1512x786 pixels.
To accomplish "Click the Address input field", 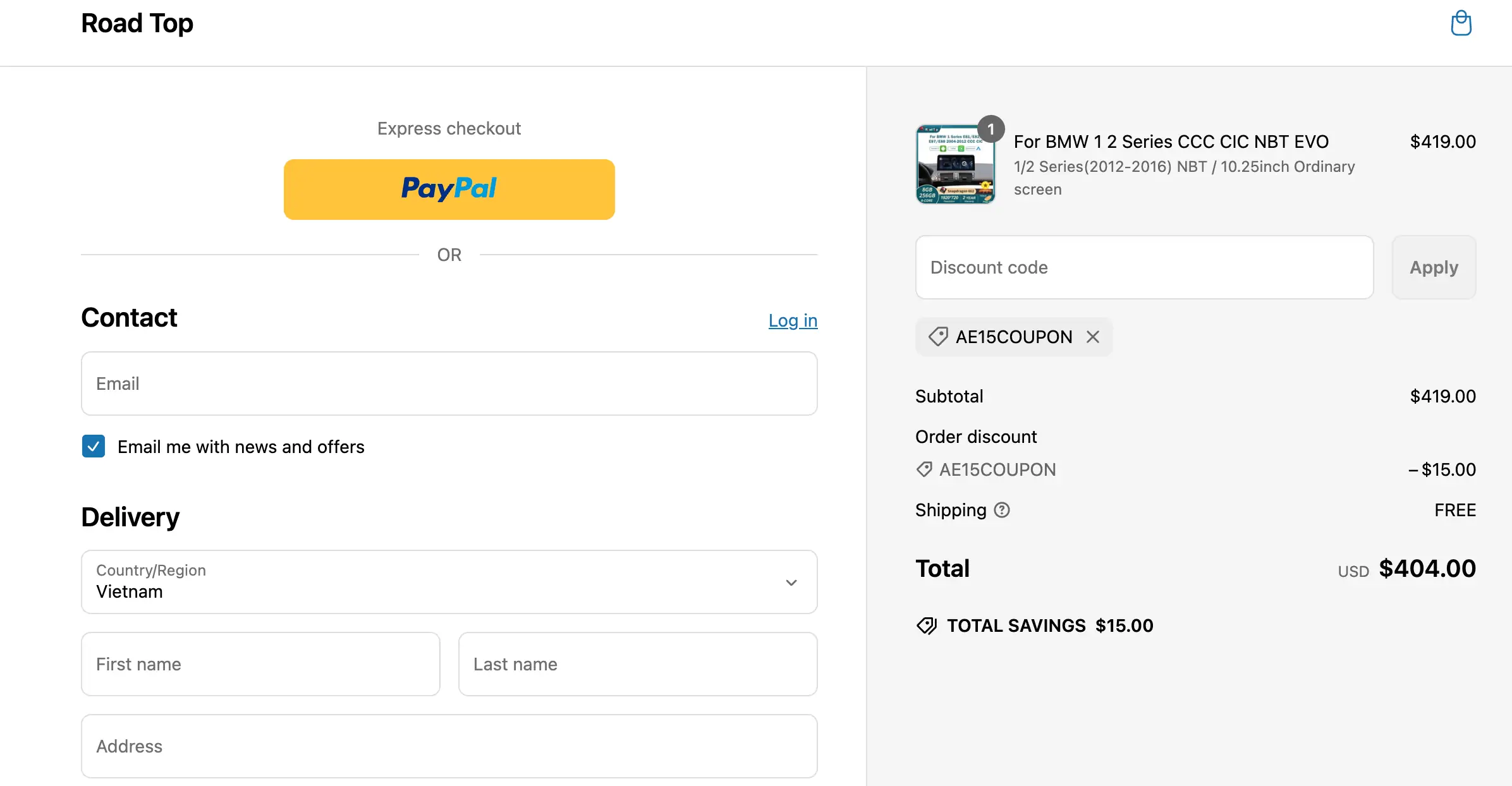I will coord(449,746).
